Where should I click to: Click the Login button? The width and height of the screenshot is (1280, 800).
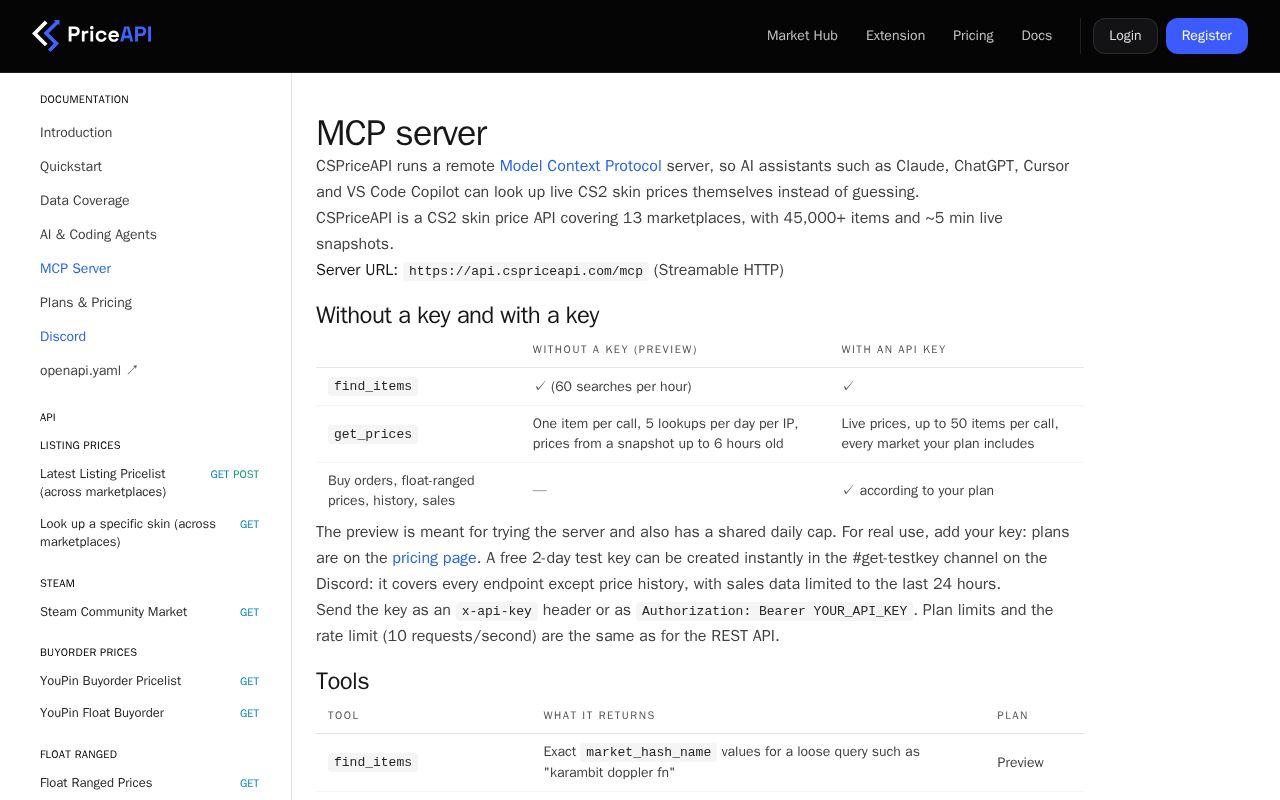(x=1125, y=36)
